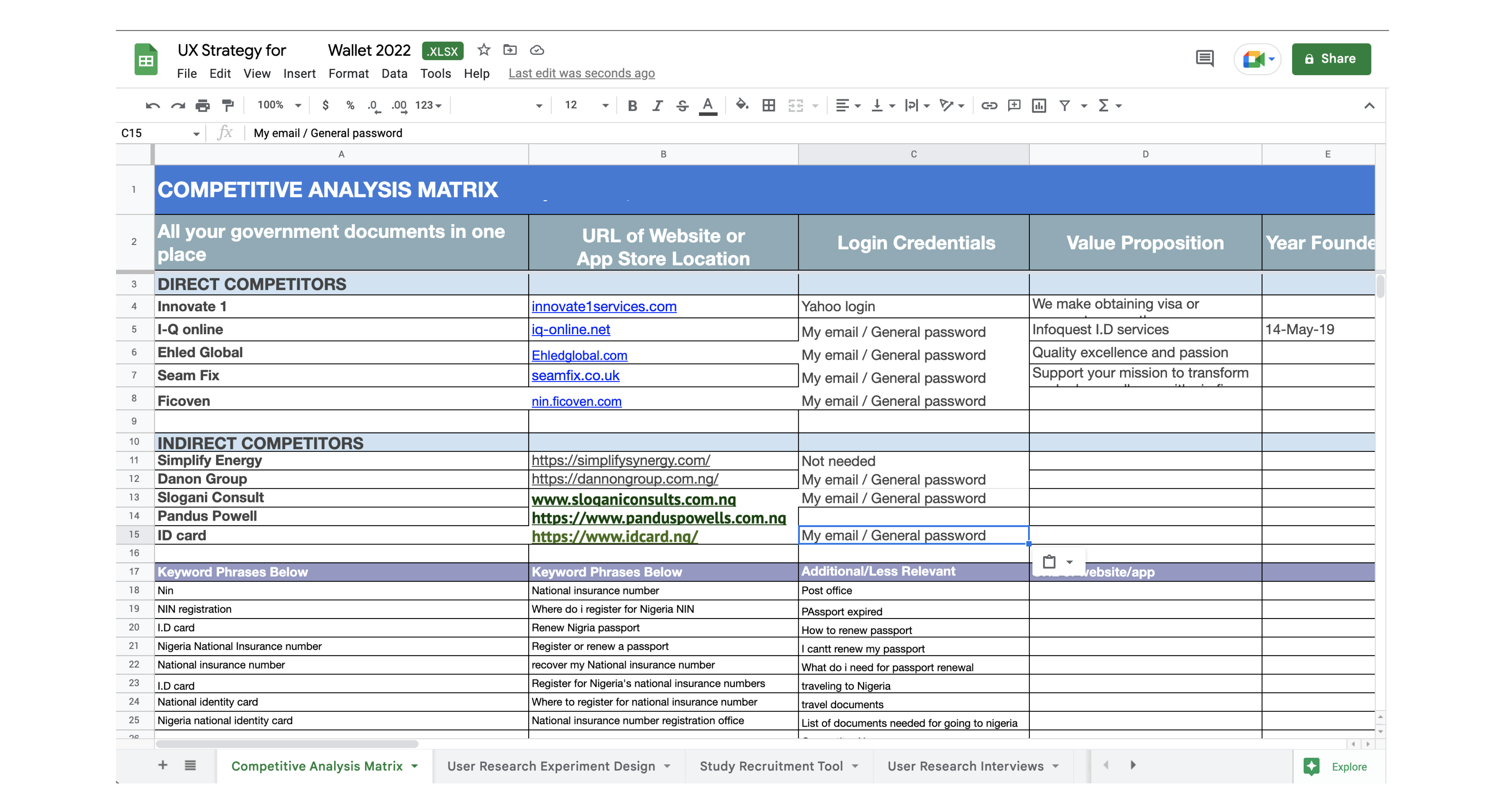Image resolution: width=1505 pixels, height=812 pixels.
Task: Open the fill color picker
Action: 742,105
